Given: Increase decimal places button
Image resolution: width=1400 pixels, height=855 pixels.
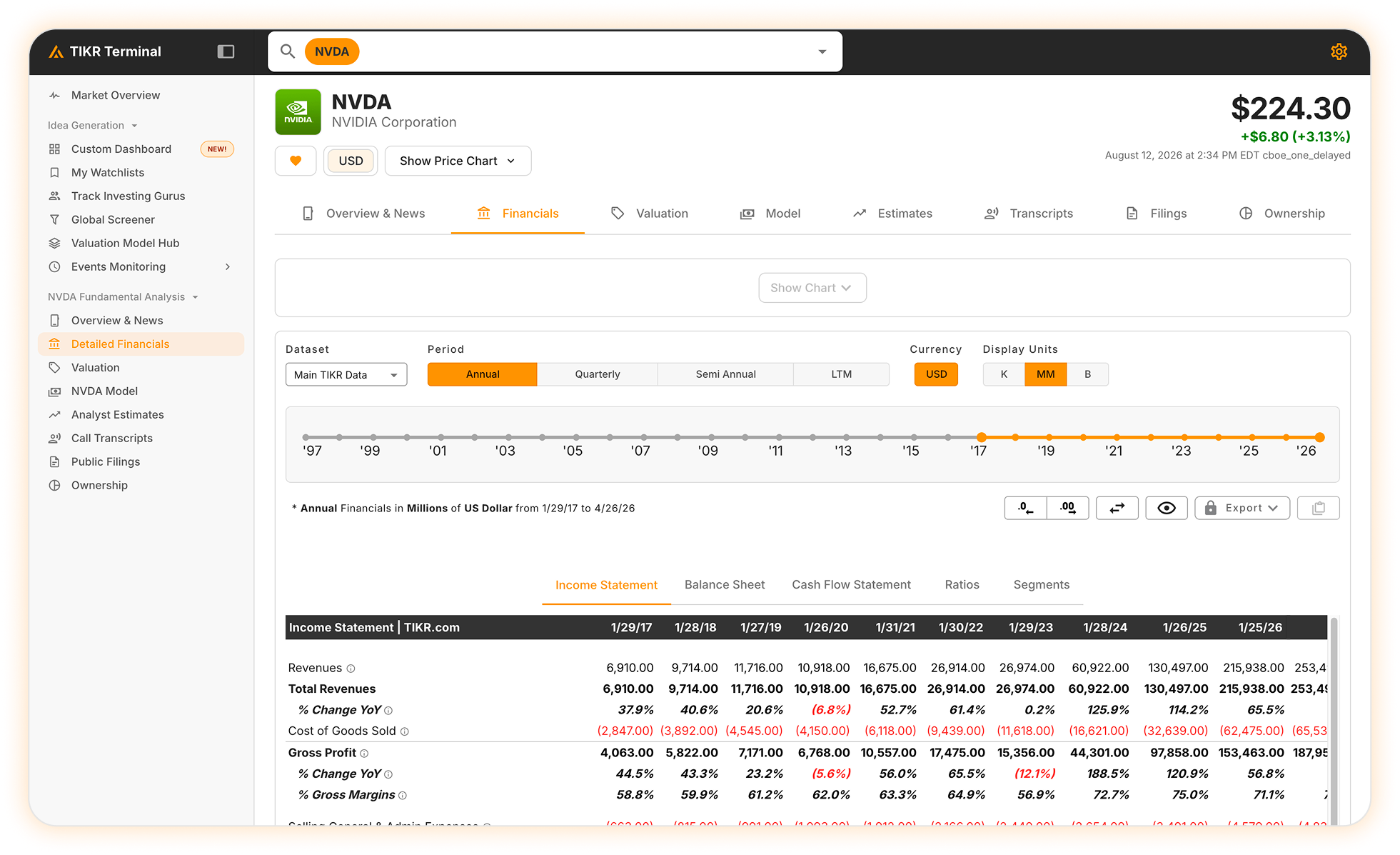Looking at the screenshot, I should [1067, 508].
